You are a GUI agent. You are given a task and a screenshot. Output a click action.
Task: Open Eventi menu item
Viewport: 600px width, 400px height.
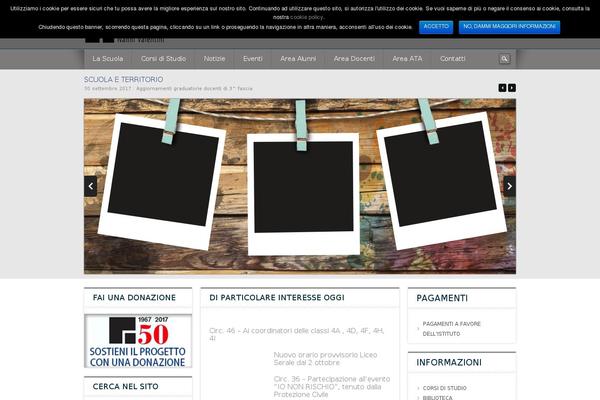pos(253,59)
